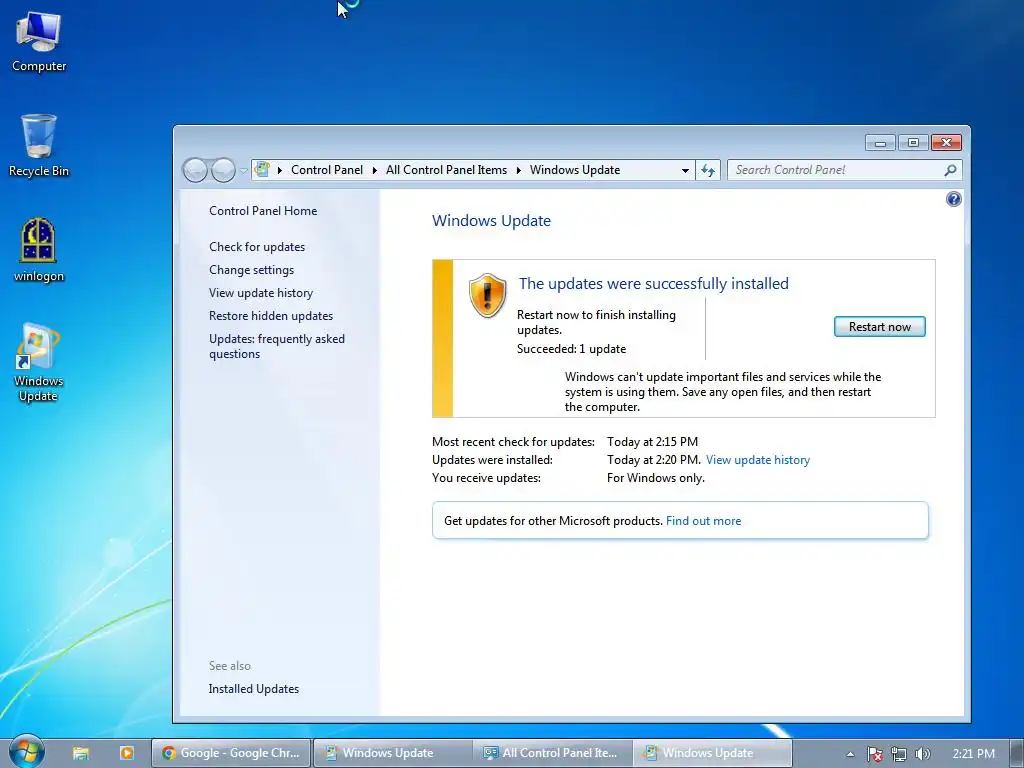Screen dimensions: 1024x768
Task: Click the 'Windows Update' page title
Action: click(491, 221)
